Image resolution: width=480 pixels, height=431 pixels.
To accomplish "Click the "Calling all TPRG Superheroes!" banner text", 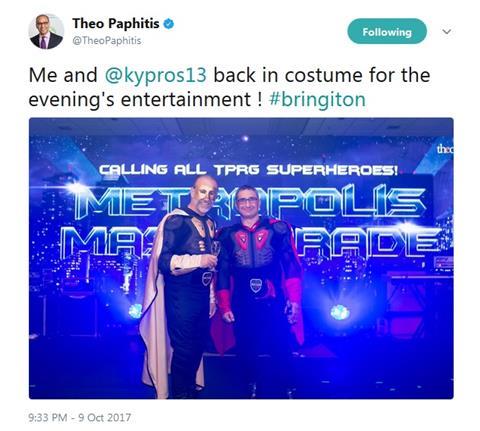I will click(x=248, y=170).
